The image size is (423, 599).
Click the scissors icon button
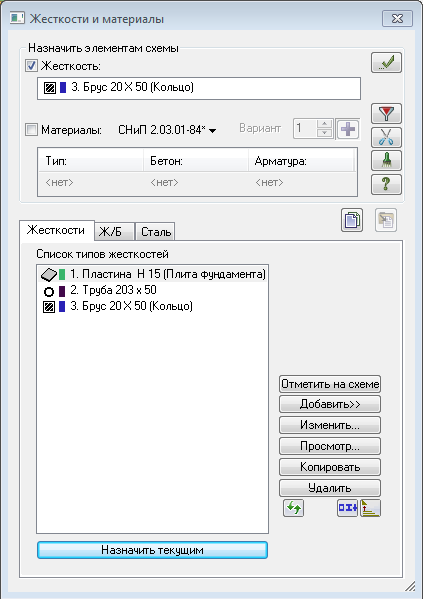[x=386, y=137]
